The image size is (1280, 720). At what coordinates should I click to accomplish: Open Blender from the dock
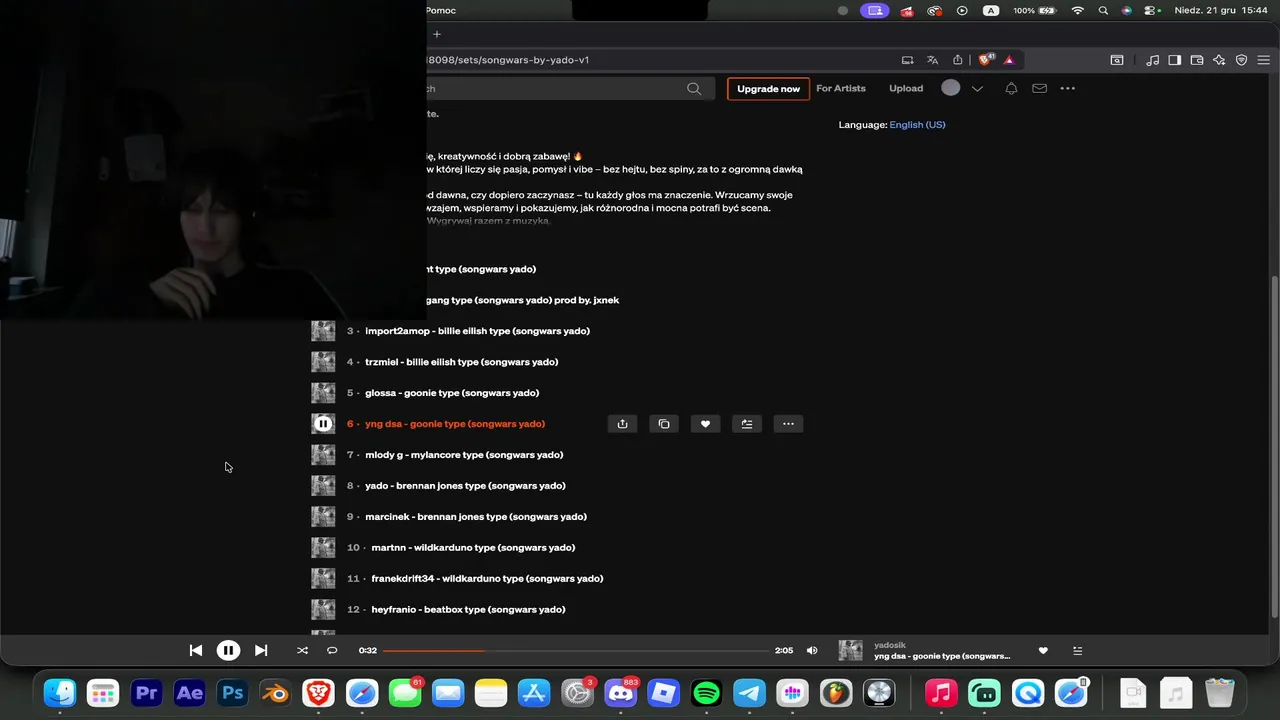275,693
